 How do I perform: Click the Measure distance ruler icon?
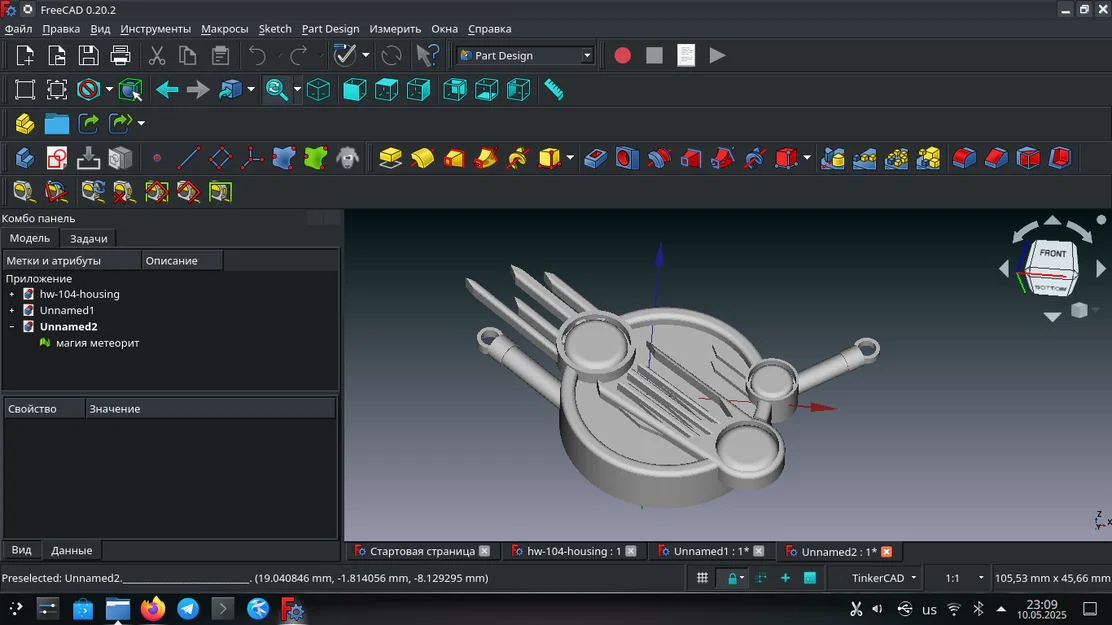pyautogui.click(x=554, y=89)
